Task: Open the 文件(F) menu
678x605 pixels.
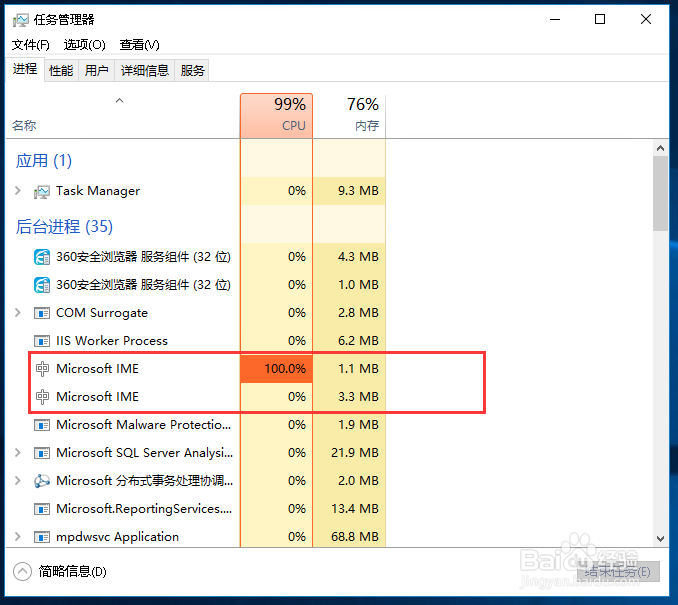Action: tap(31, 45)
